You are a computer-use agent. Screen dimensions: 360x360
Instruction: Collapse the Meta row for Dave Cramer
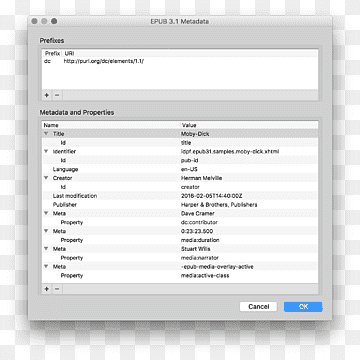pos(46,213)
